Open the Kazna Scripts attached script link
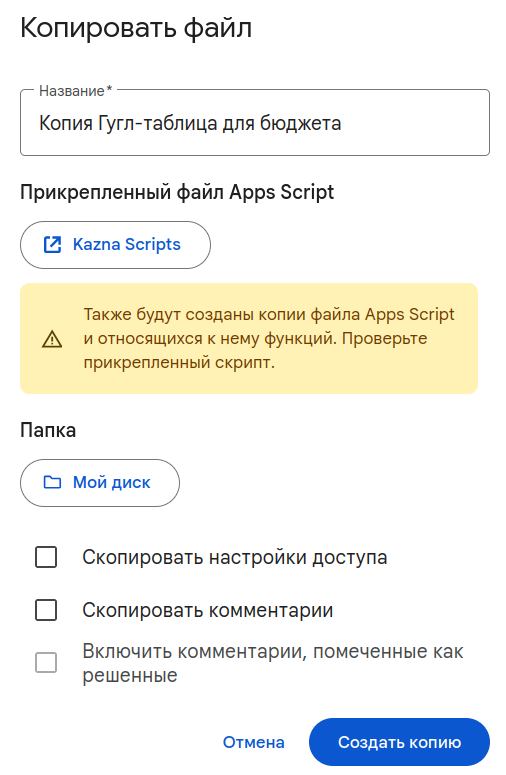The height and width of the screenshot is (775, 506). (x=115, y=245)
